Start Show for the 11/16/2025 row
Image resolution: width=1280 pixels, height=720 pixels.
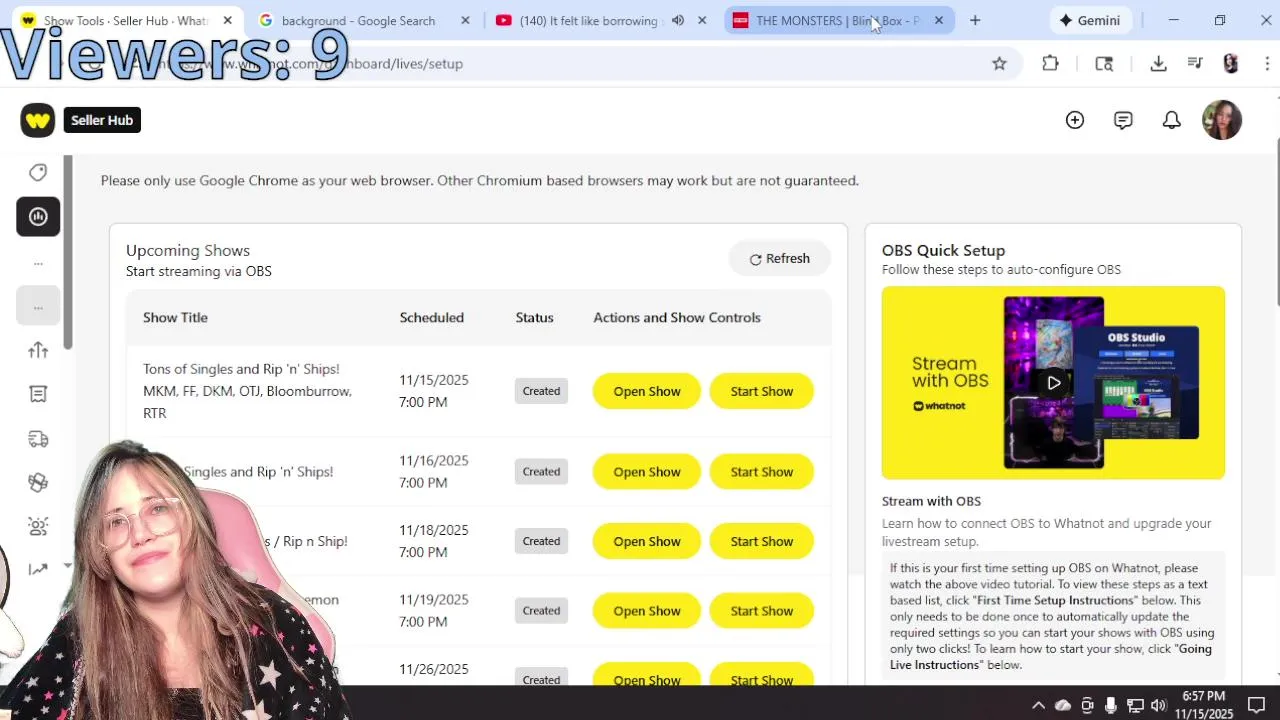(762, 472)
